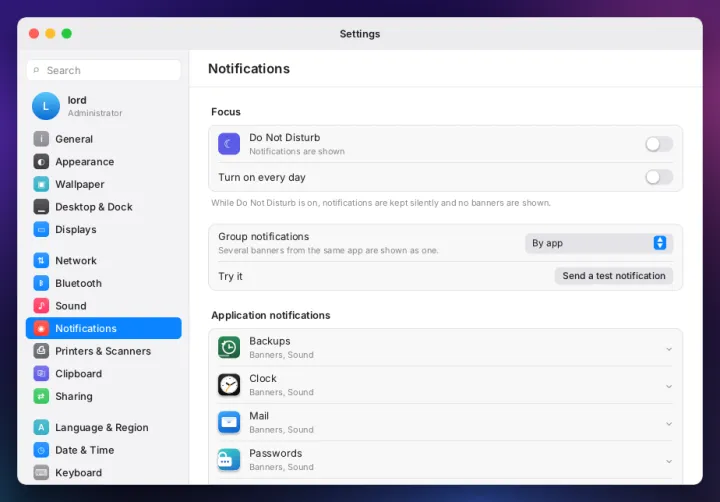Click the General gear icon in sidebar
The image size is (720, 502).
41,139
